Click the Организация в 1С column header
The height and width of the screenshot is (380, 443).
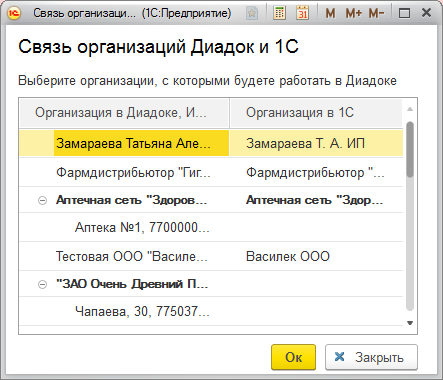pos(316,113)
